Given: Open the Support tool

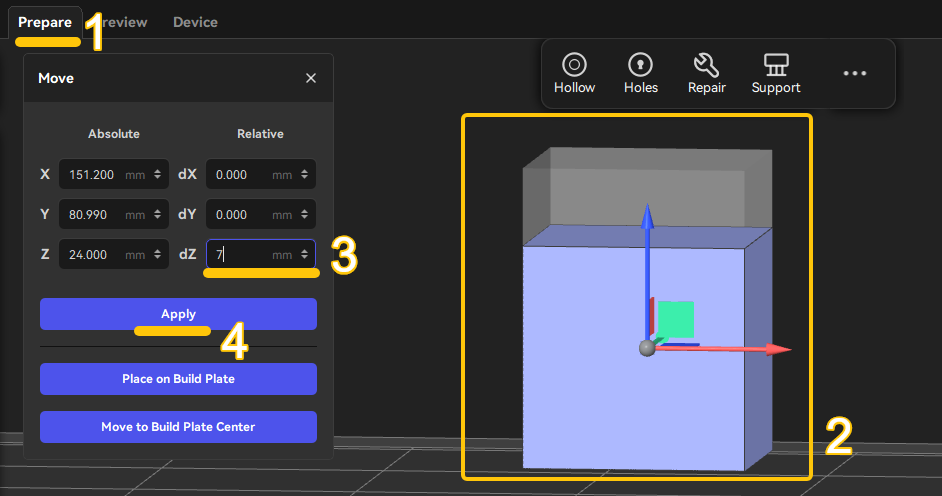Looking at the screenshot, I should tap(776, 73).
